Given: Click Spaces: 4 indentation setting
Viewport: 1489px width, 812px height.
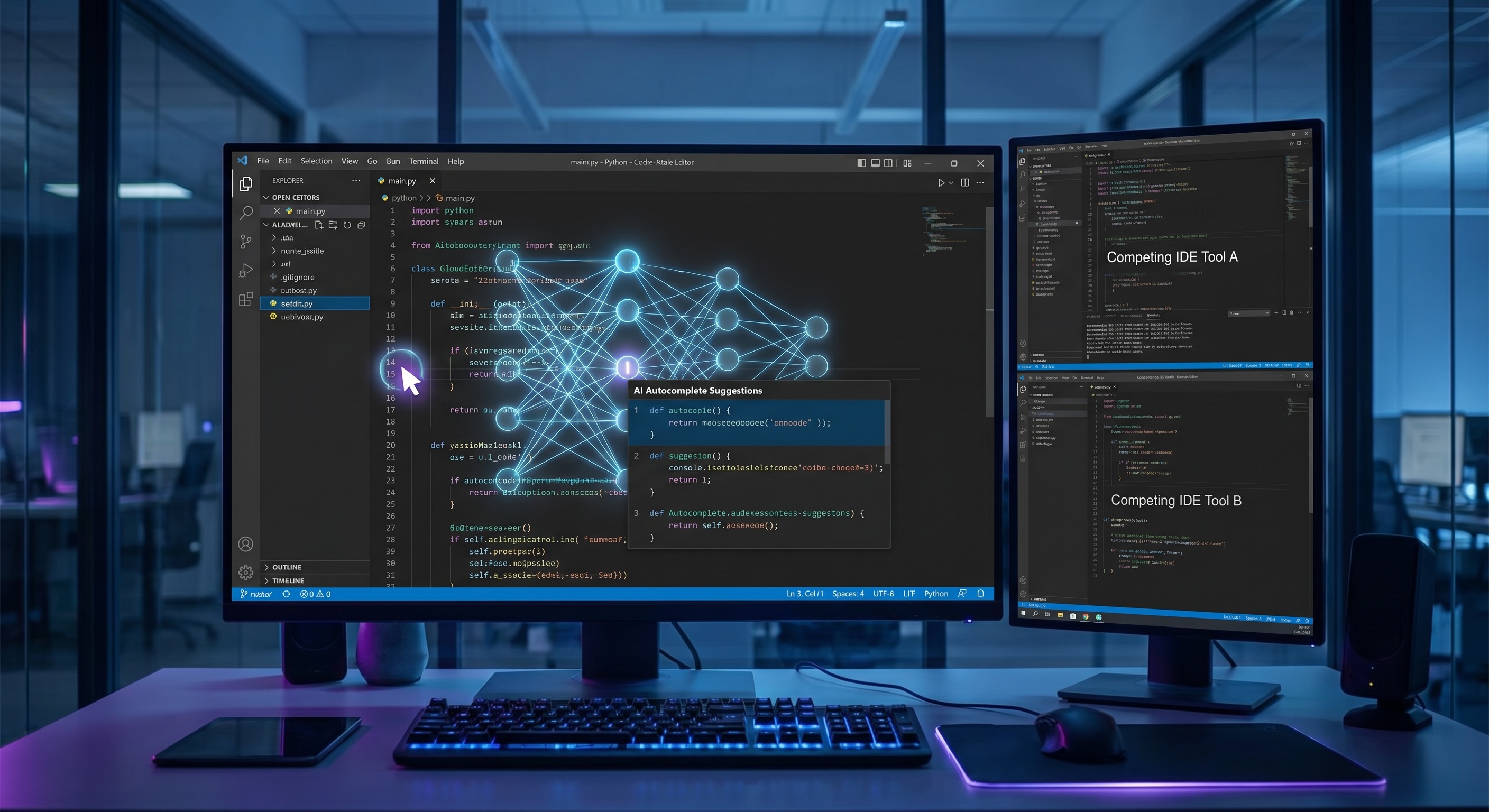Looking at the screenshot, I should (848, 594).
